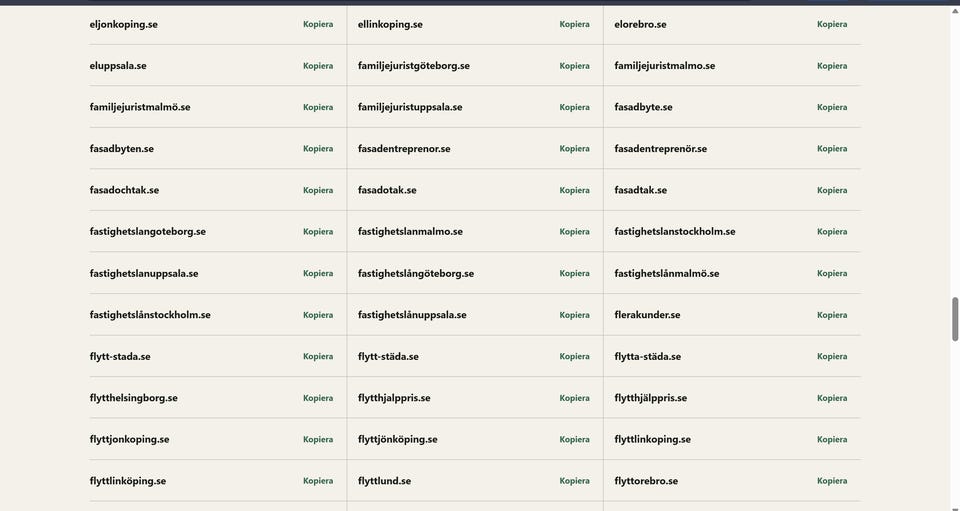Copy fastighetslångöteborg.se domain
Image resolution: width=960 pixels, height=511 pixels.
pyautogui.click(x=574, y=274)
